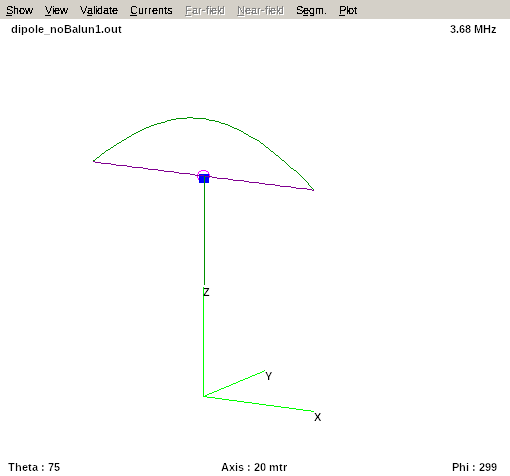Open the Segm. menu

(311, 10)
